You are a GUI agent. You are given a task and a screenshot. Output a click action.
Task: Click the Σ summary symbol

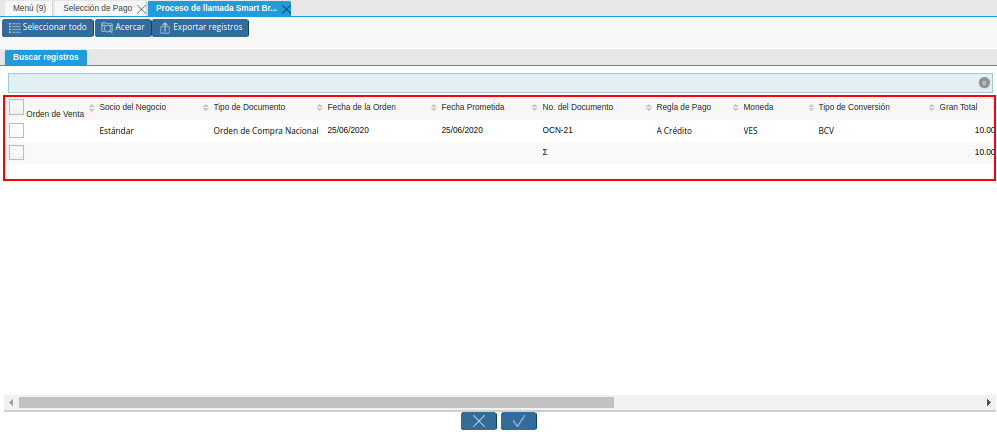[x=546, y=153]
